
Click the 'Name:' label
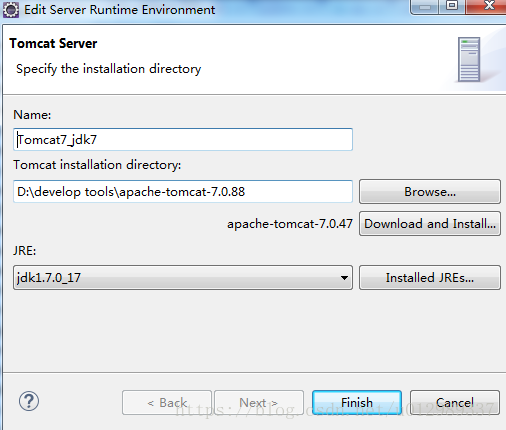[x=32, y=115]
